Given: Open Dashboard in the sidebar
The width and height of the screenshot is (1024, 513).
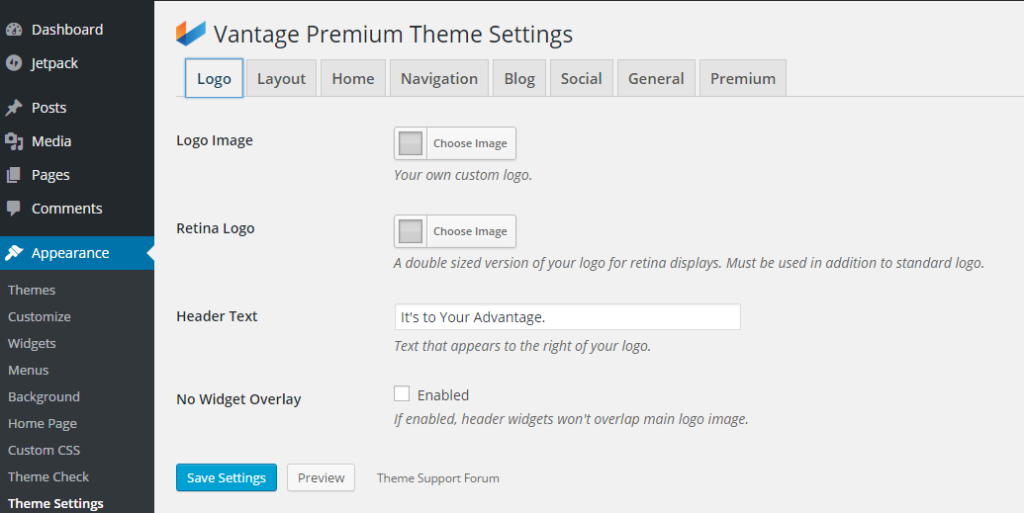Looking at the screenshot, I should (x=67, y=29).
